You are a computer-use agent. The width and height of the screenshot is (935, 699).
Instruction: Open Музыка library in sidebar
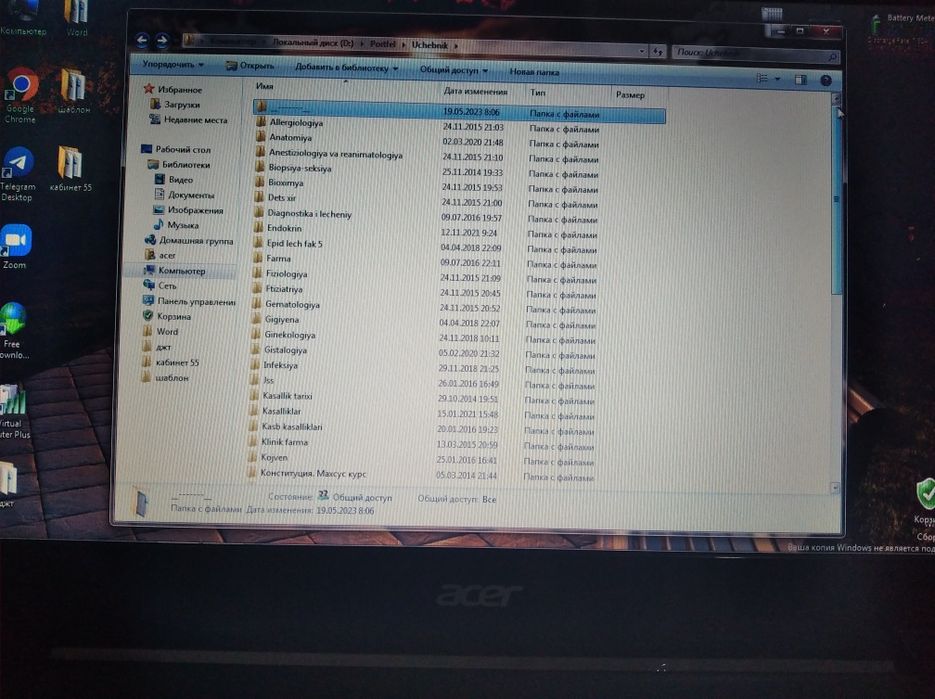pos(176,225)
